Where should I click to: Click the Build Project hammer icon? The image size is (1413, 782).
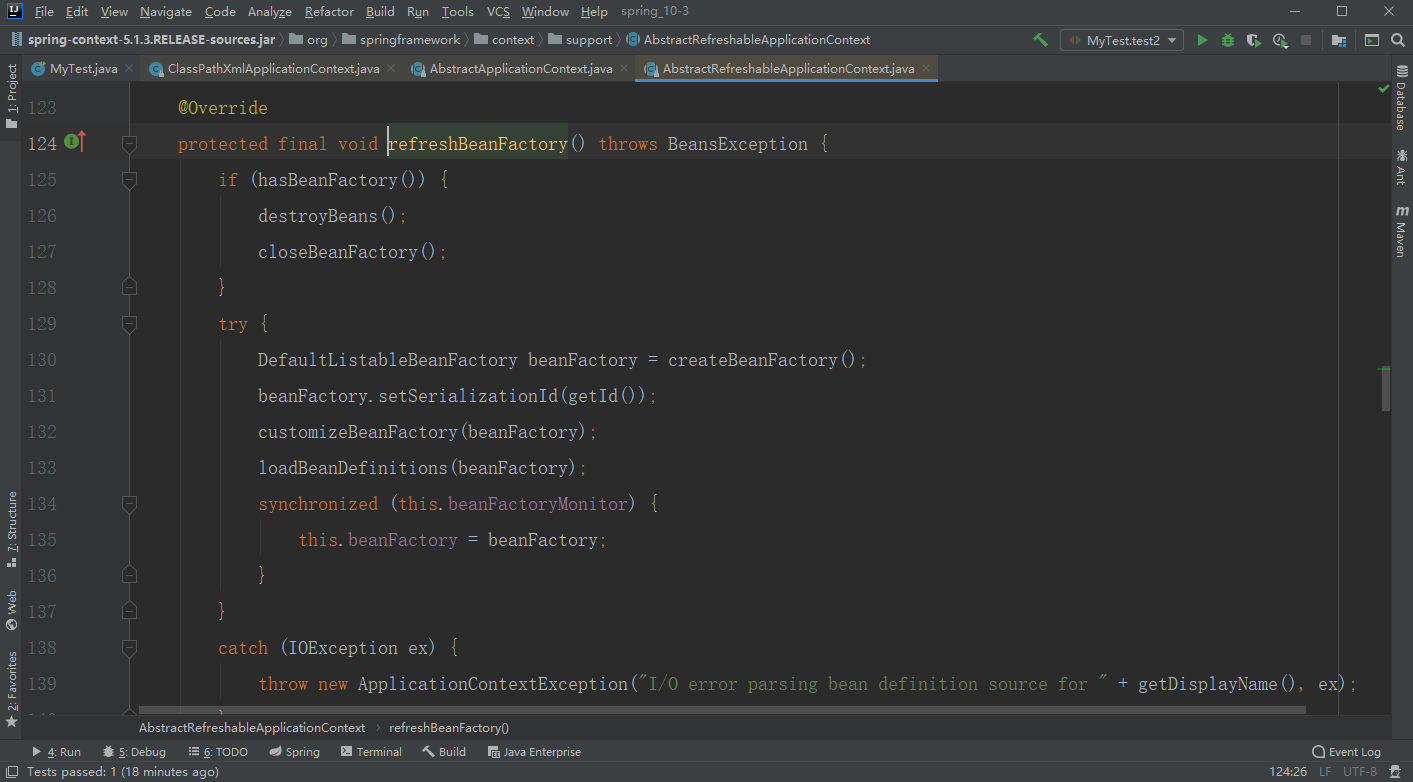pyautogui.click(x=1040, y=40)
